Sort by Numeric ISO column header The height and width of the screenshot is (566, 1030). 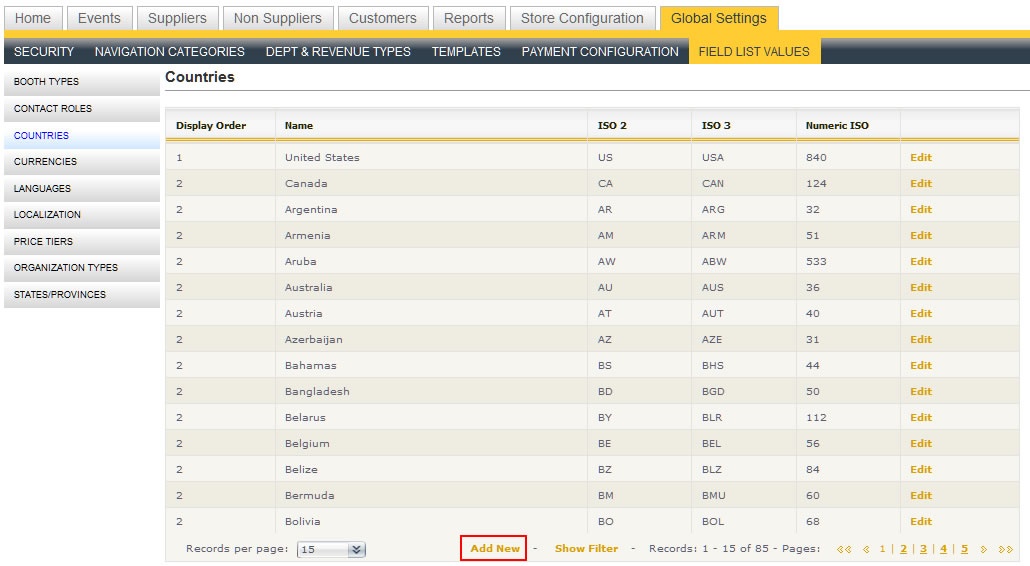(837, 125)
